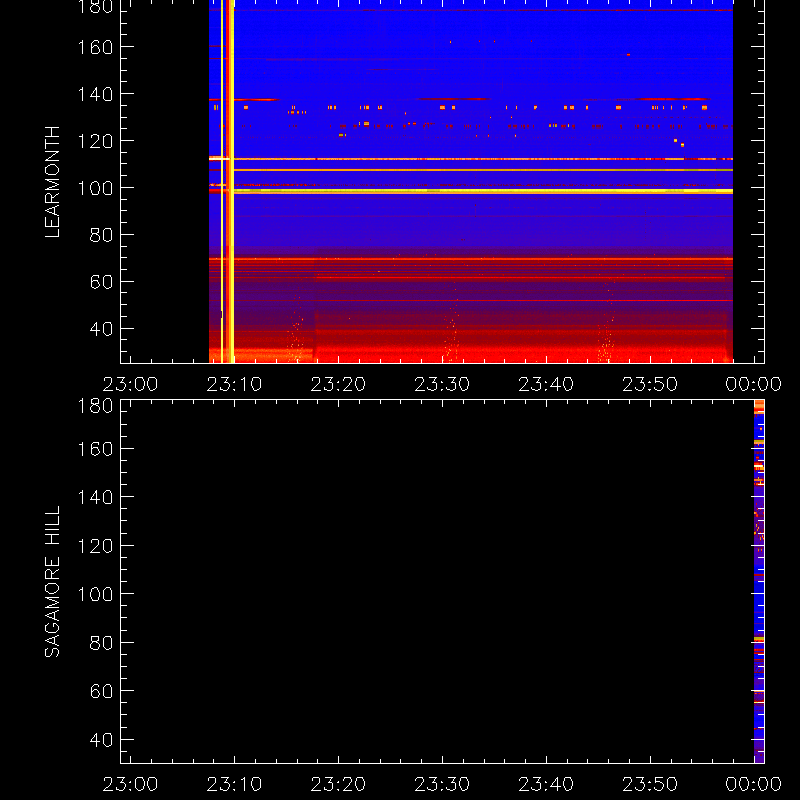
Task: Click 23:50 time label under Sagamore Hill plot
Action: tap(651, 784)
